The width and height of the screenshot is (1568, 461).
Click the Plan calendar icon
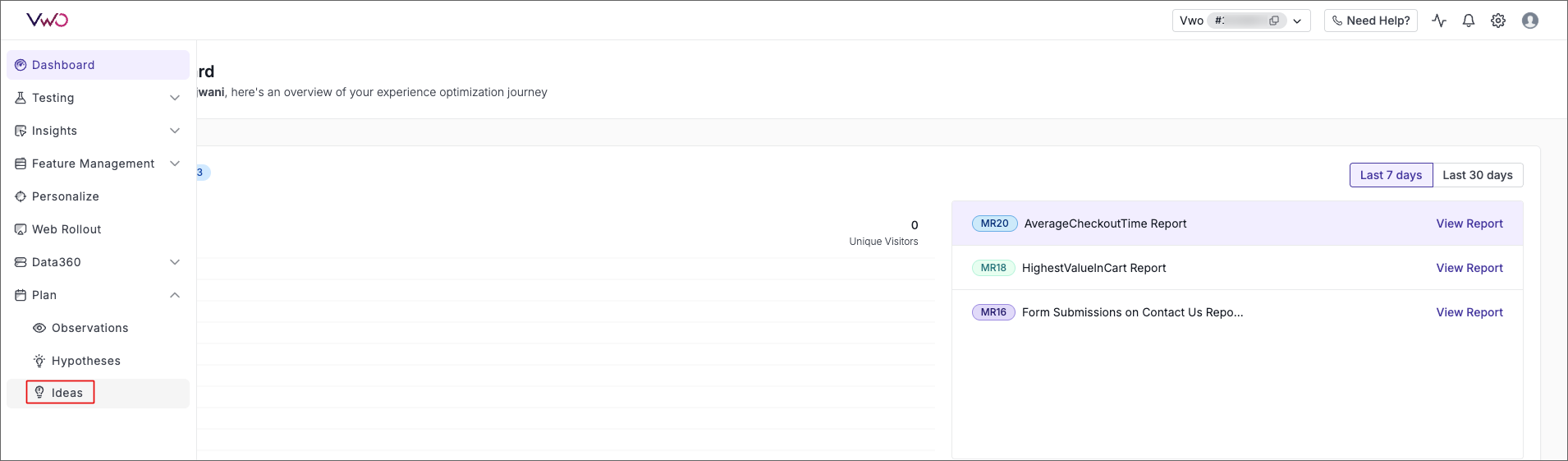coord(21,295)
